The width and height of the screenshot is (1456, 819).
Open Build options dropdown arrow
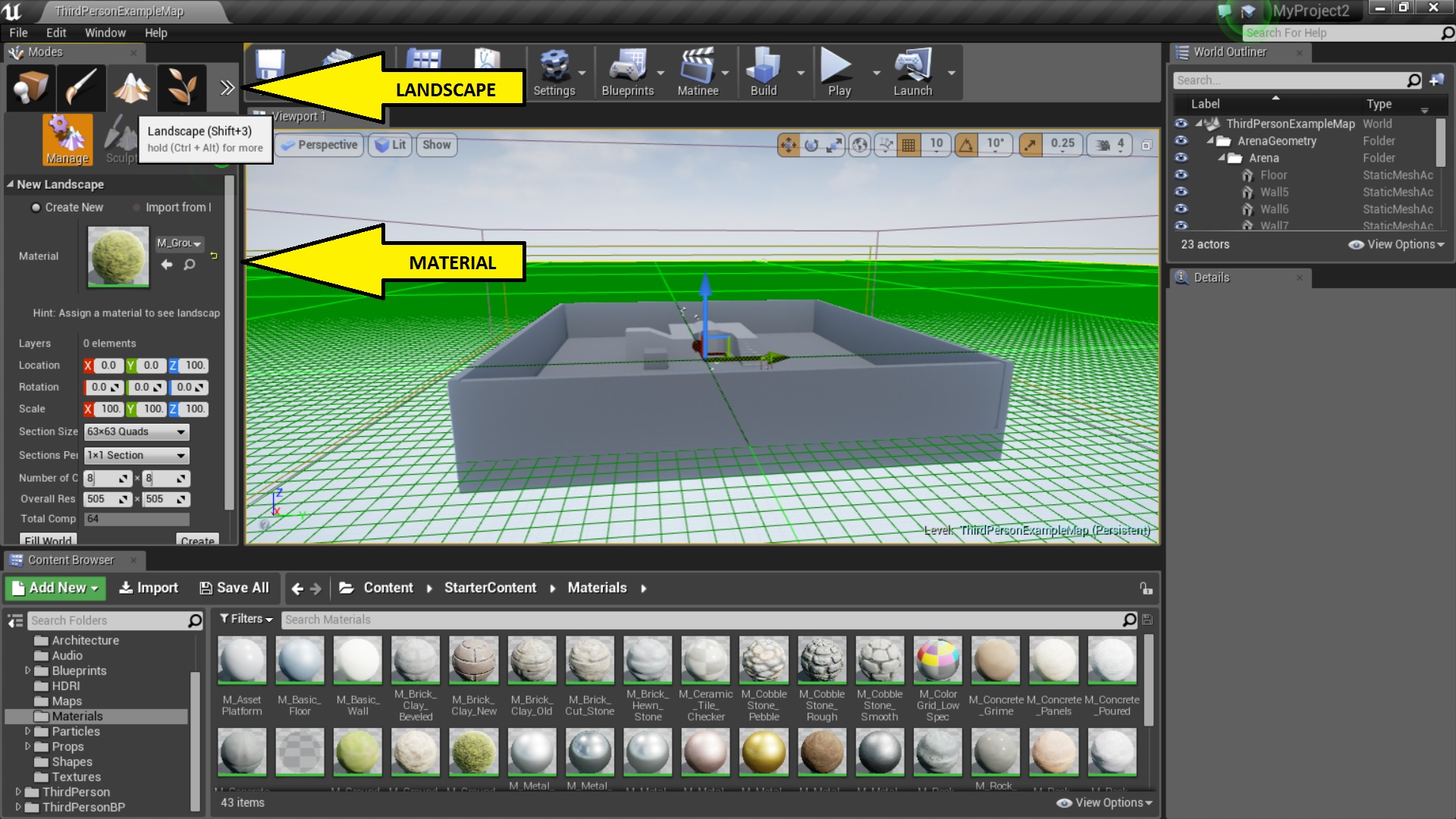point(801,73)
